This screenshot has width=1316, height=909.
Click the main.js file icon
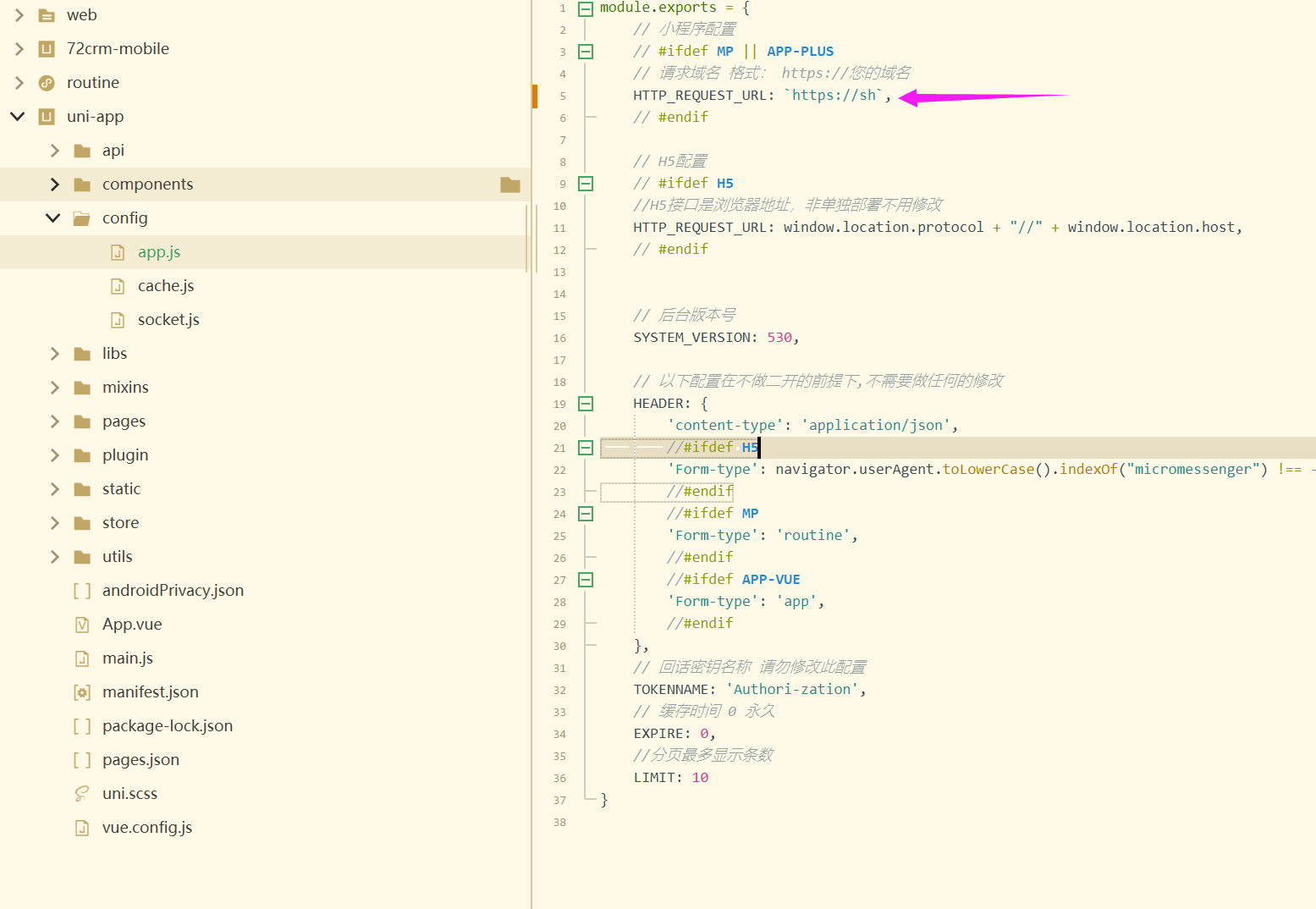point(82,658)
